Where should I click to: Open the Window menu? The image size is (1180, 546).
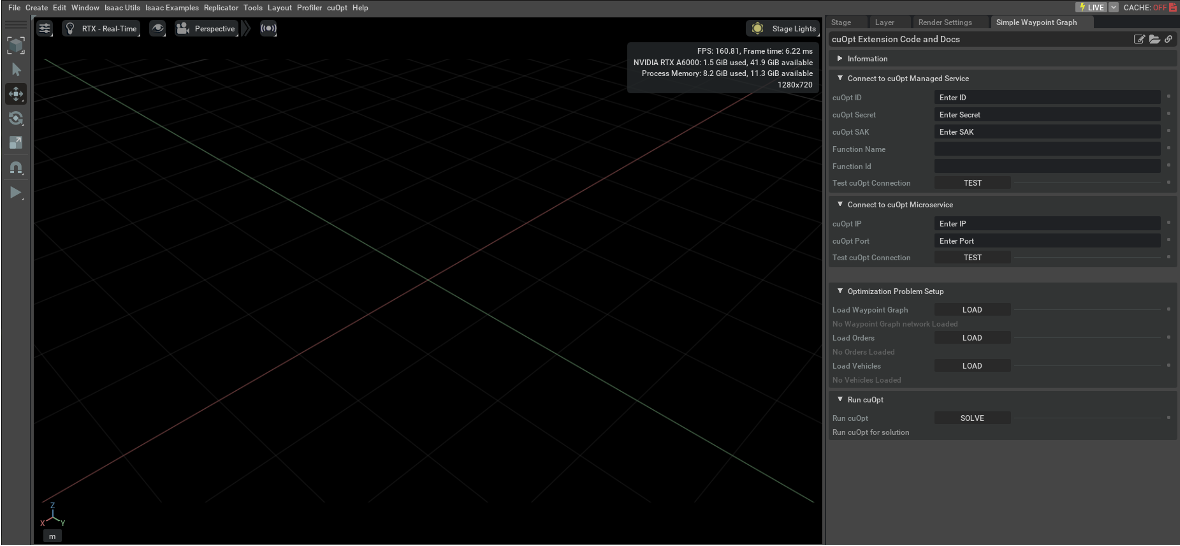[x=85, y=7]
